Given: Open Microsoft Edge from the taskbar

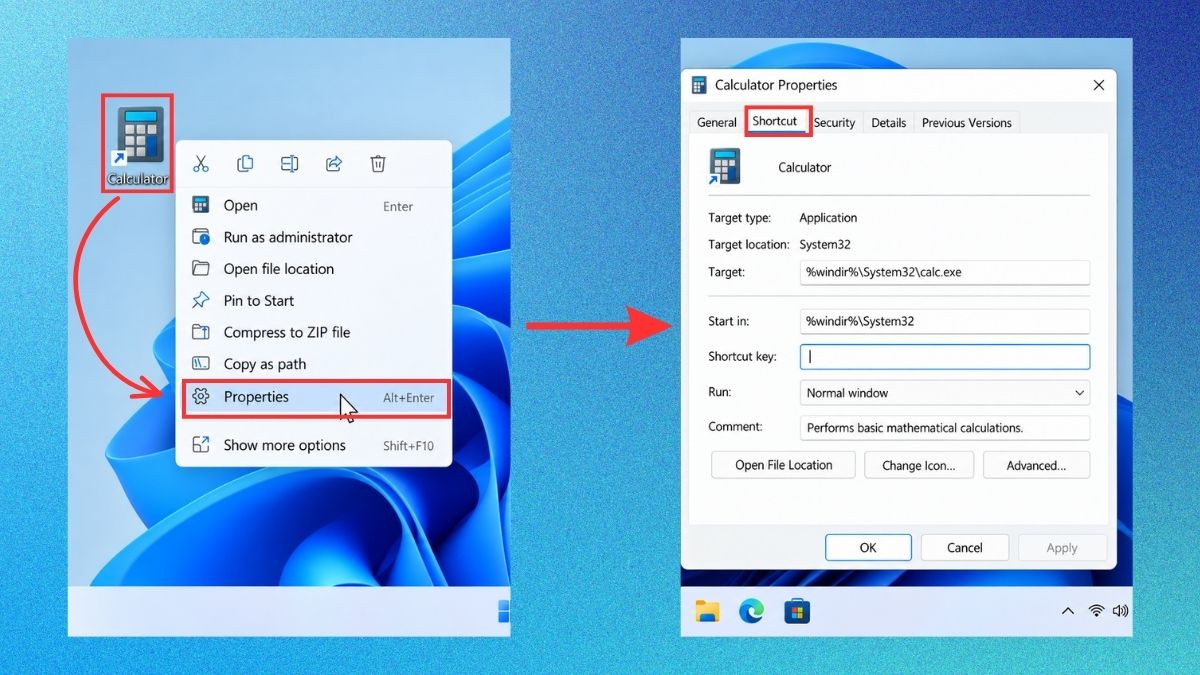Looking at the screenshot, I should point(751,611).
